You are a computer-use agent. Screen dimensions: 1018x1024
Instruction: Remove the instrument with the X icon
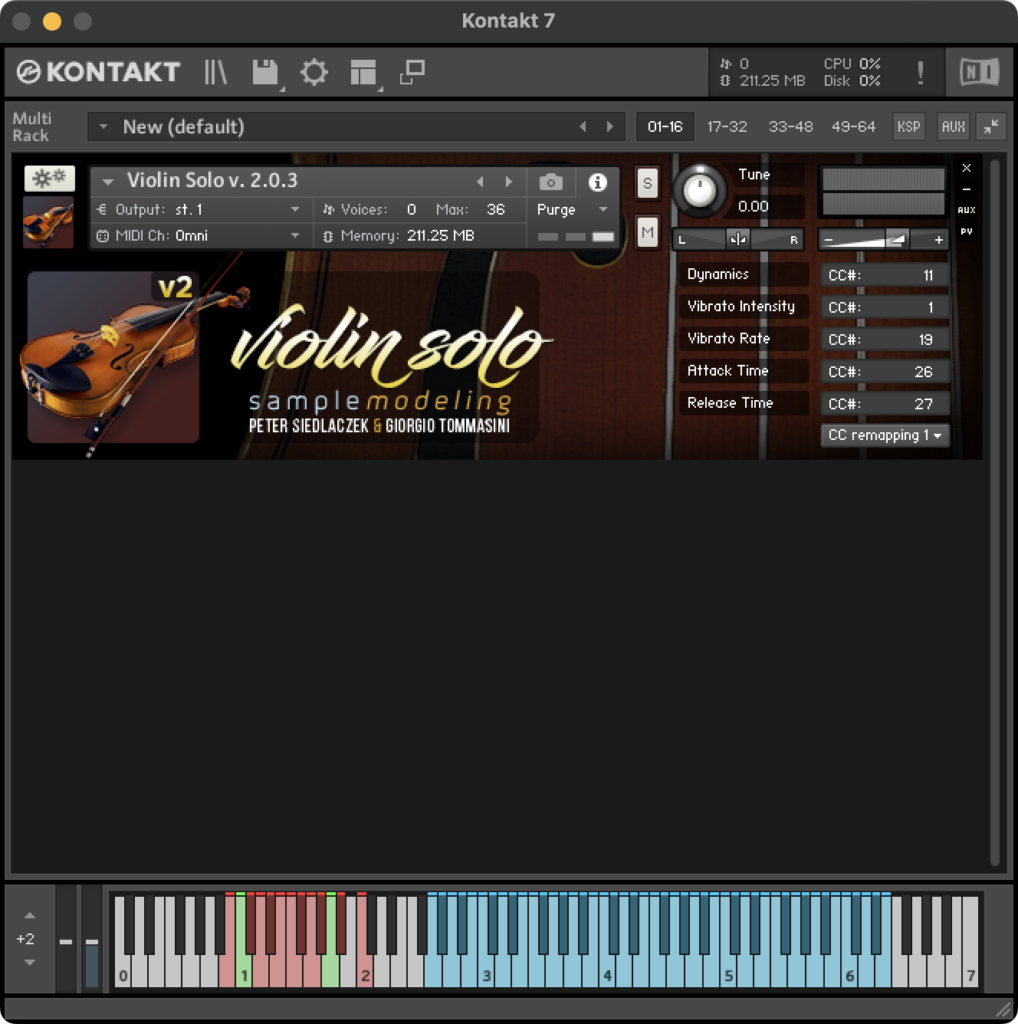click(x=966, y=168)
